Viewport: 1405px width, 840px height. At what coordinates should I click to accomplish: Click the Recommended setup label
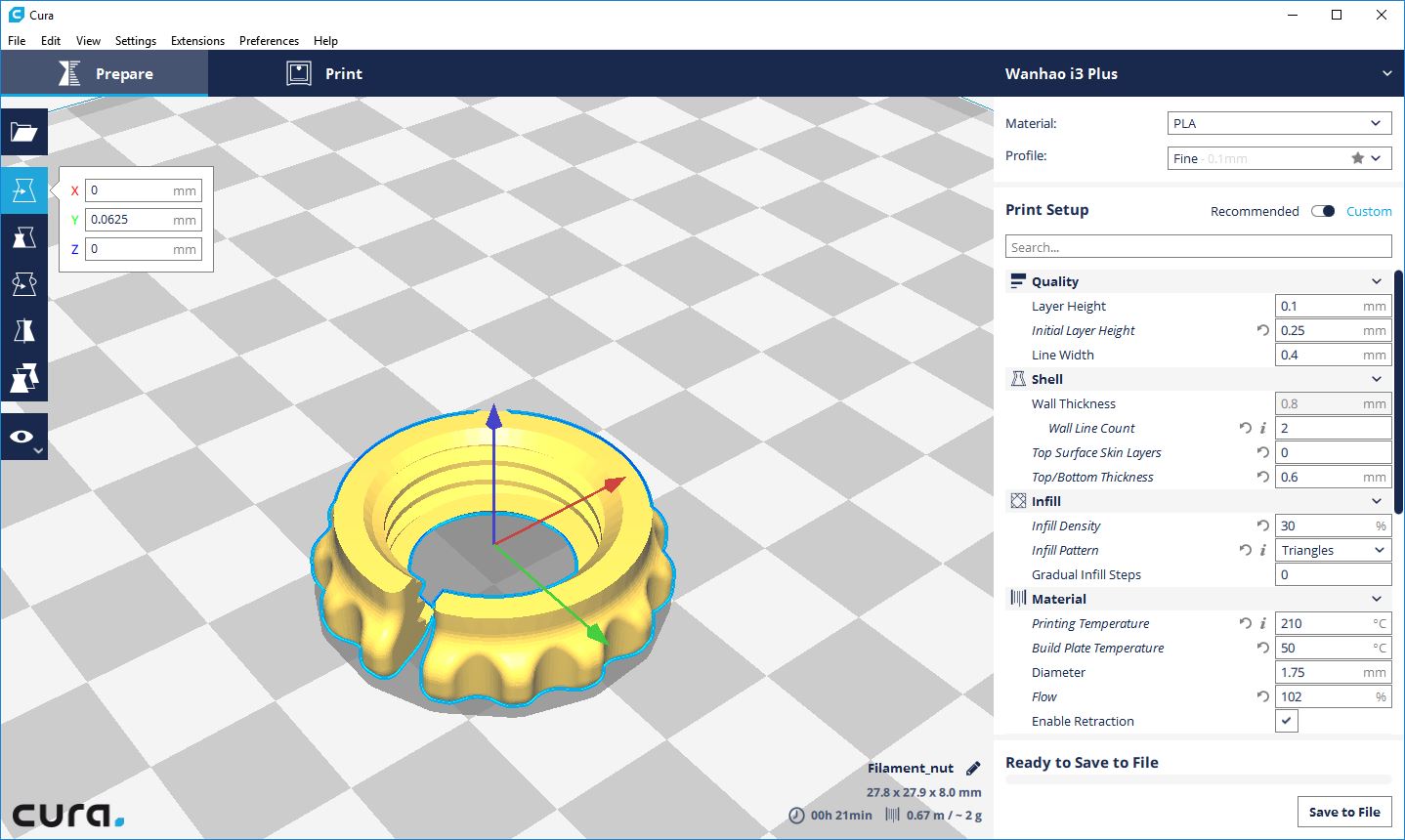[1255, 211]
